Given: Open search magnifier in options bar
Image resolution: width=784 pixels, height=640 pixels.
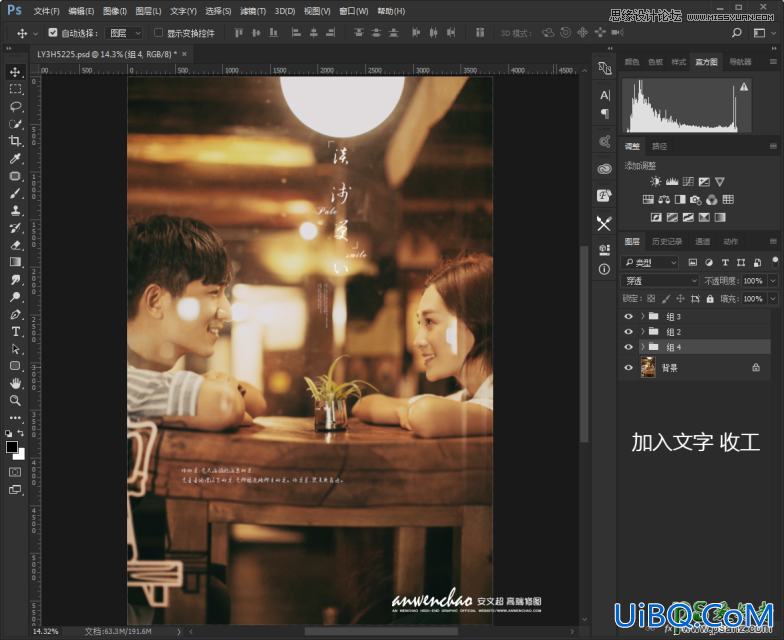Looking at the screenshot, I should click(x=736, y=33).
